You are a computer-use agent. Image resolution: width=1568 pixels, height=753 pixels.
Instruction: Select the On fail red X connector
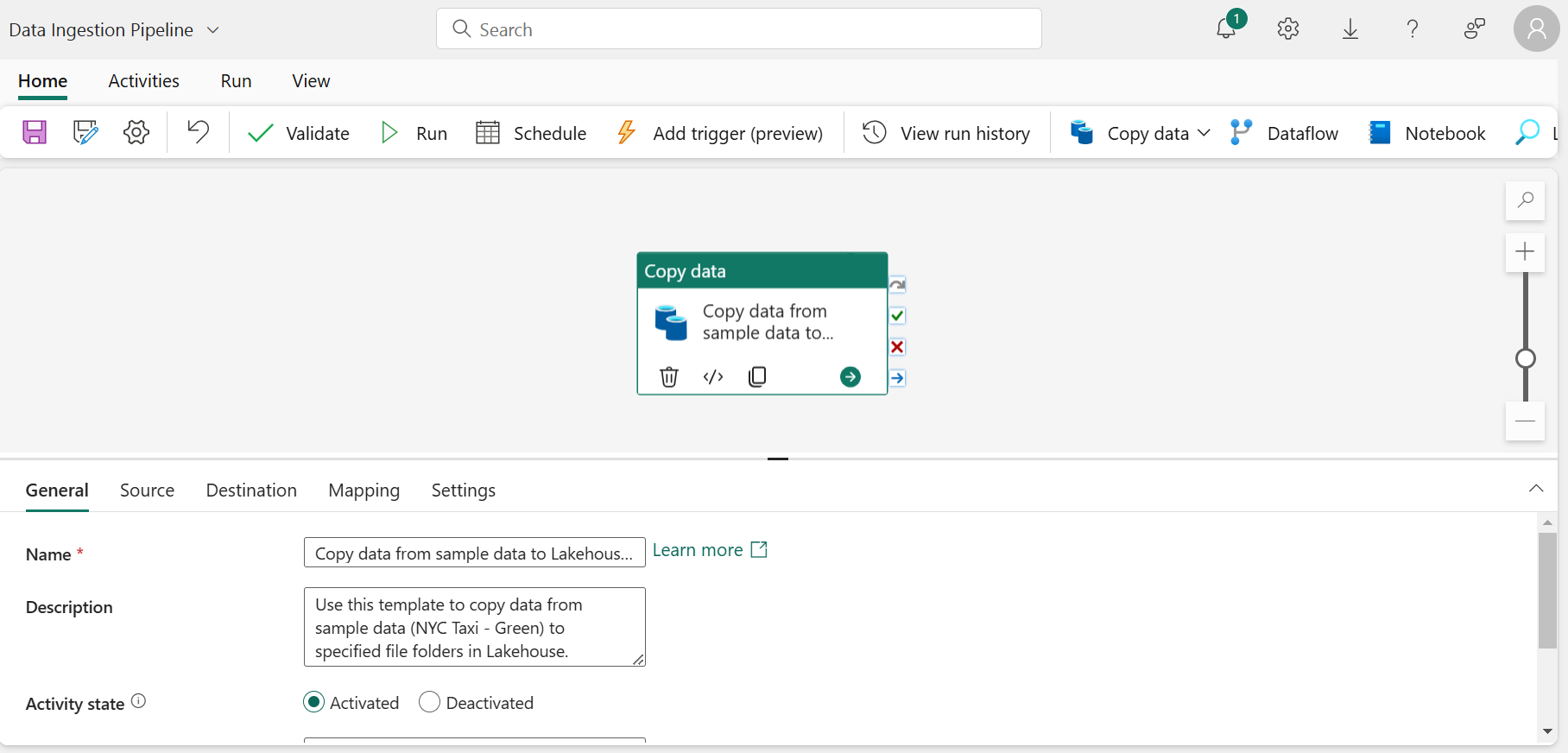[x=898, y=347]
